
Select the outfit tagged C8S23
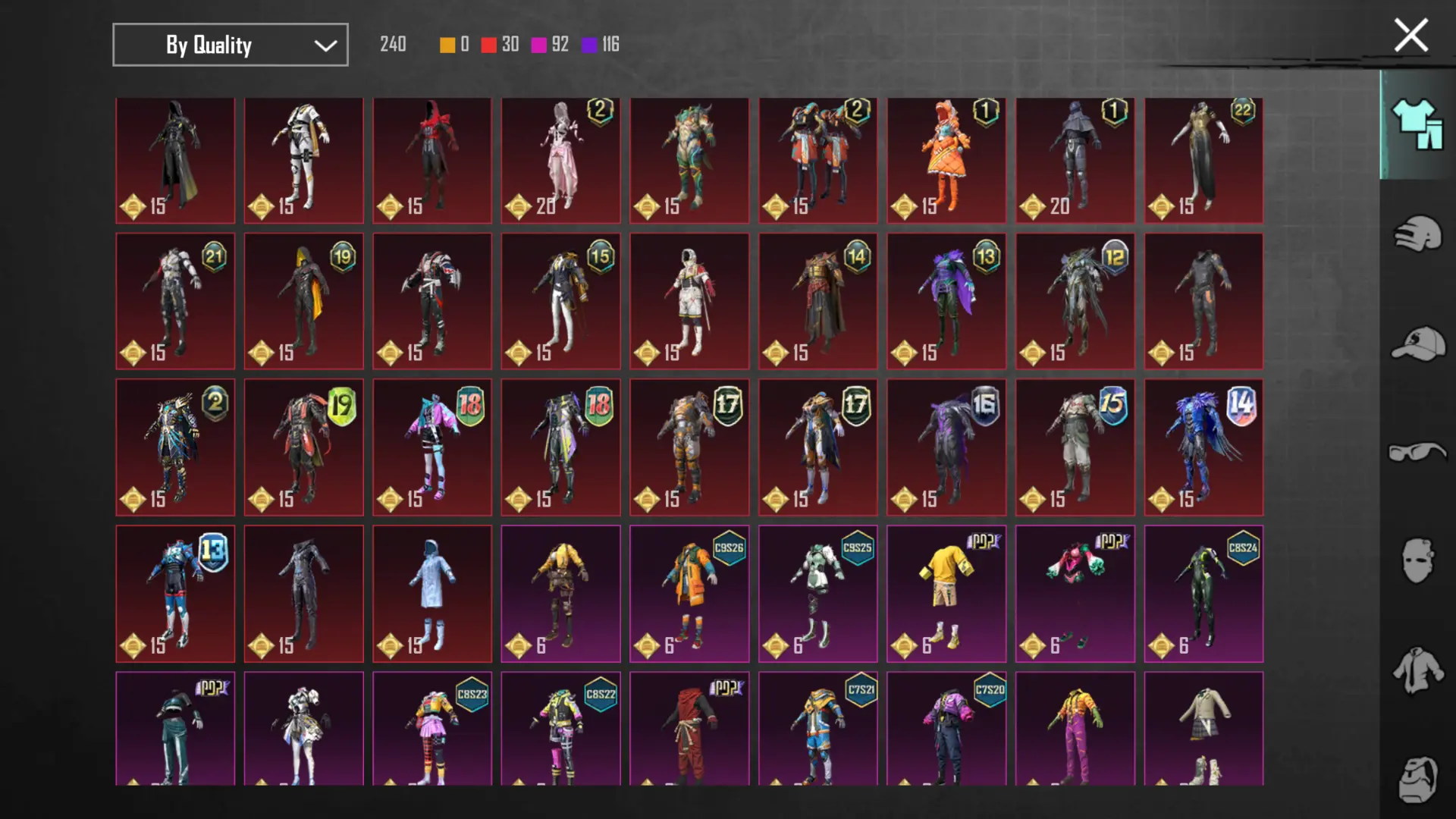click(432, 728)
